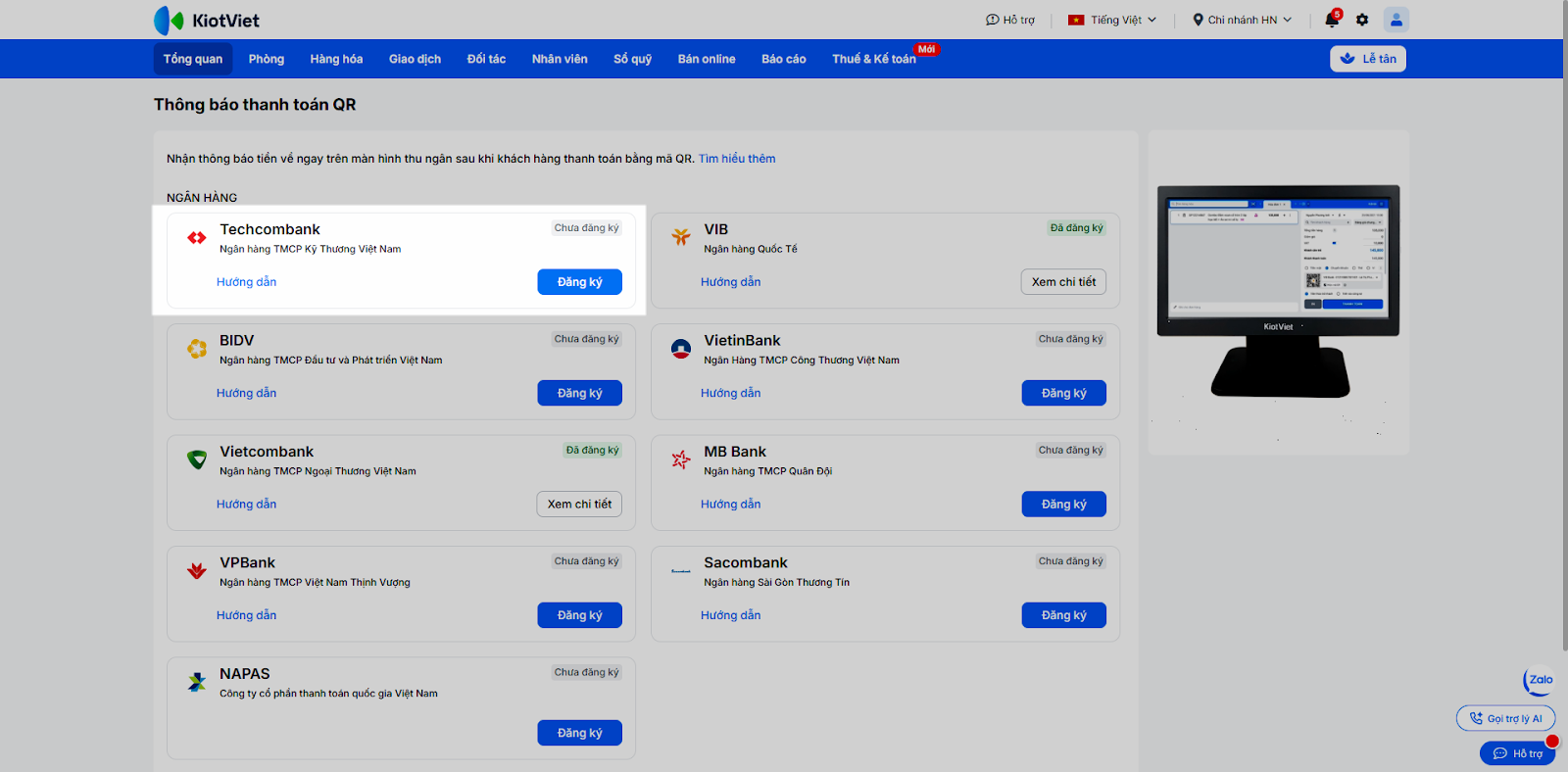Click the Ngân hàng TMCP Quân Đội subtitle
Image resolution: width=1568 pixels, height=772 pixels.
768,471
